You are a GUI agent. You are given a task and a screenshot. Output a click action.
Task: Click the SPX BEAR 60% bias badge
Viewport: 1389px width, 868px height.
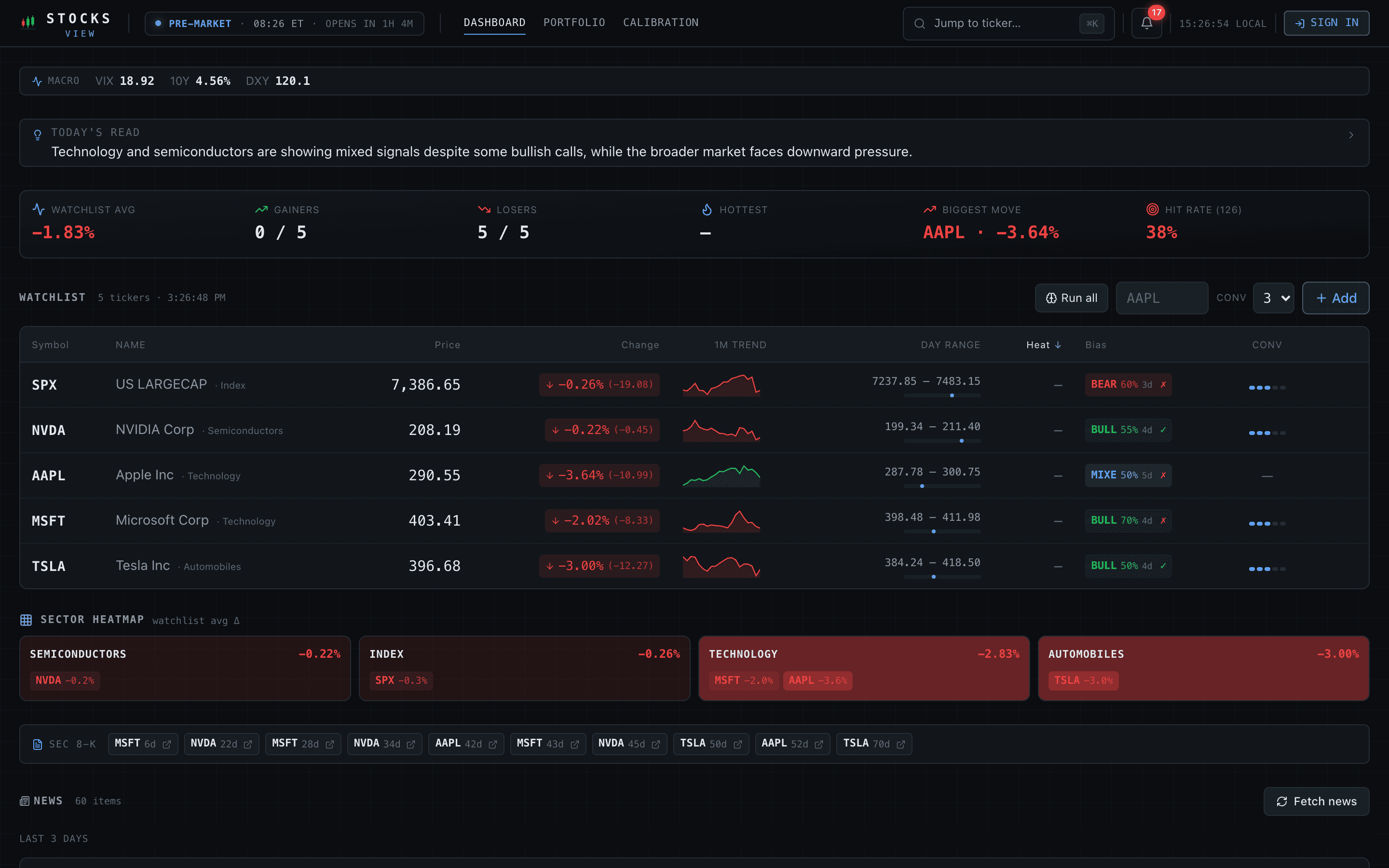tap(1128, 385)
